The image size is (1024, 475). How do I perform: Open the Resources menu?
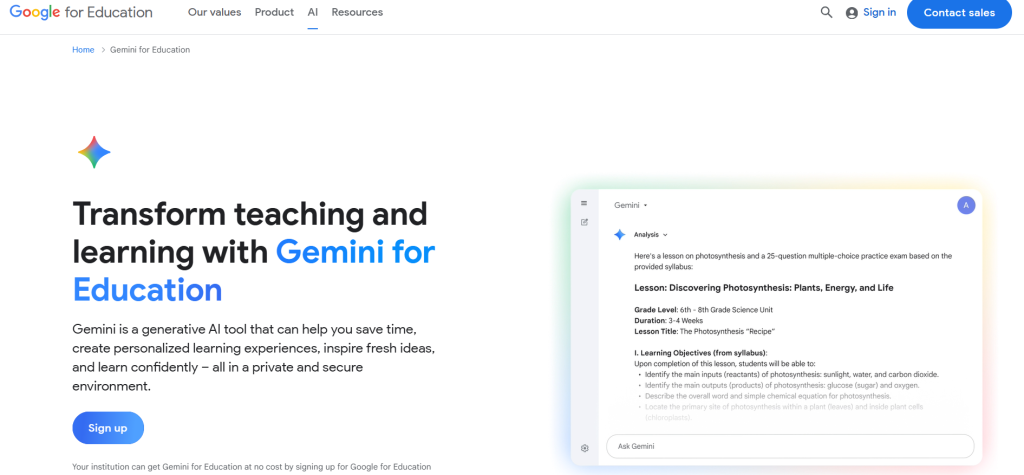click(357, 13)
